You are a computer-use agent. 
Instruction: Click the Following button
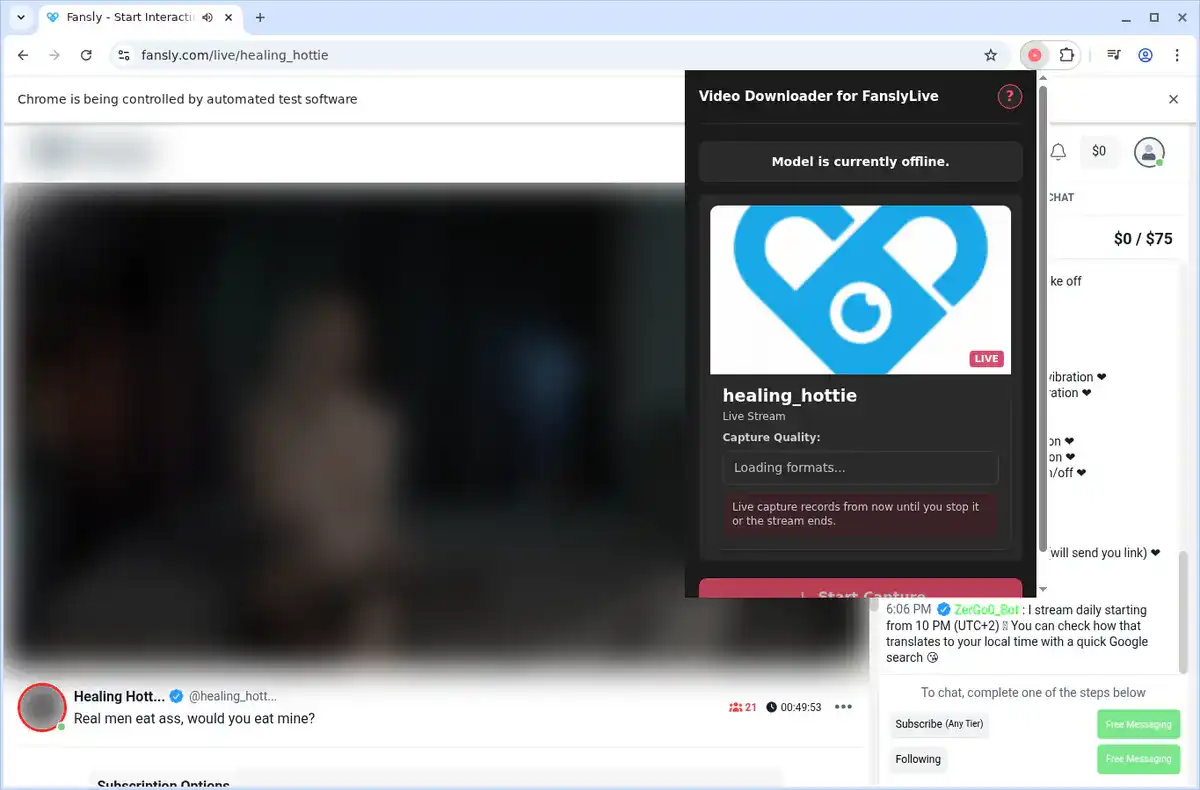click(x=918, y=759)
